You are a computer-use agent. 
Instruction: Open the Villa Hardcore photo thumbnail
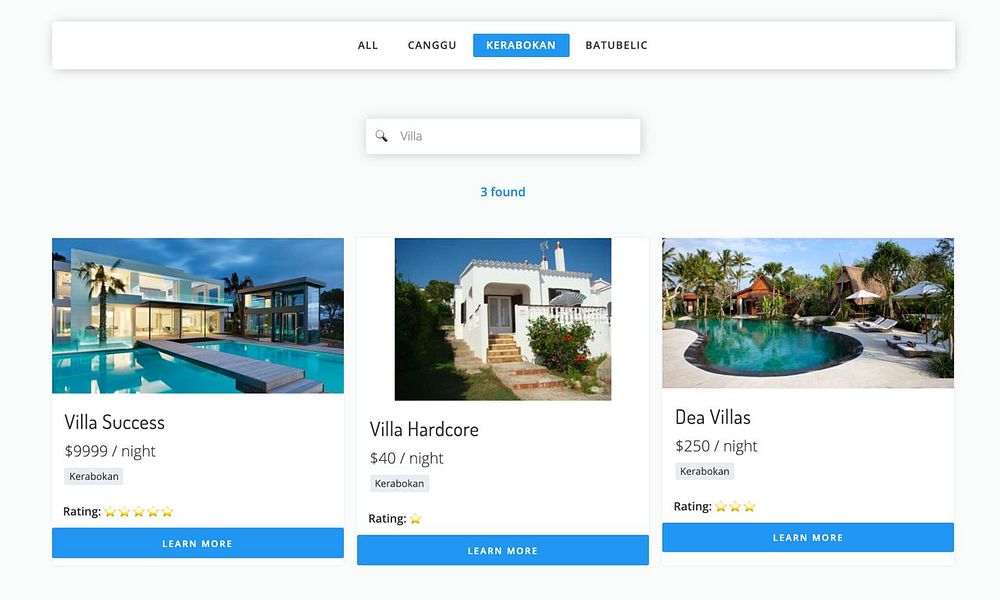point(503,319)
